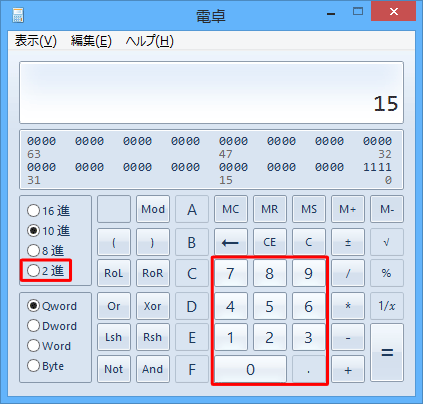Image resolution: width=423 pixels, height=404 pixels.
Task: Click the equals button
Action: pos(387,352)
